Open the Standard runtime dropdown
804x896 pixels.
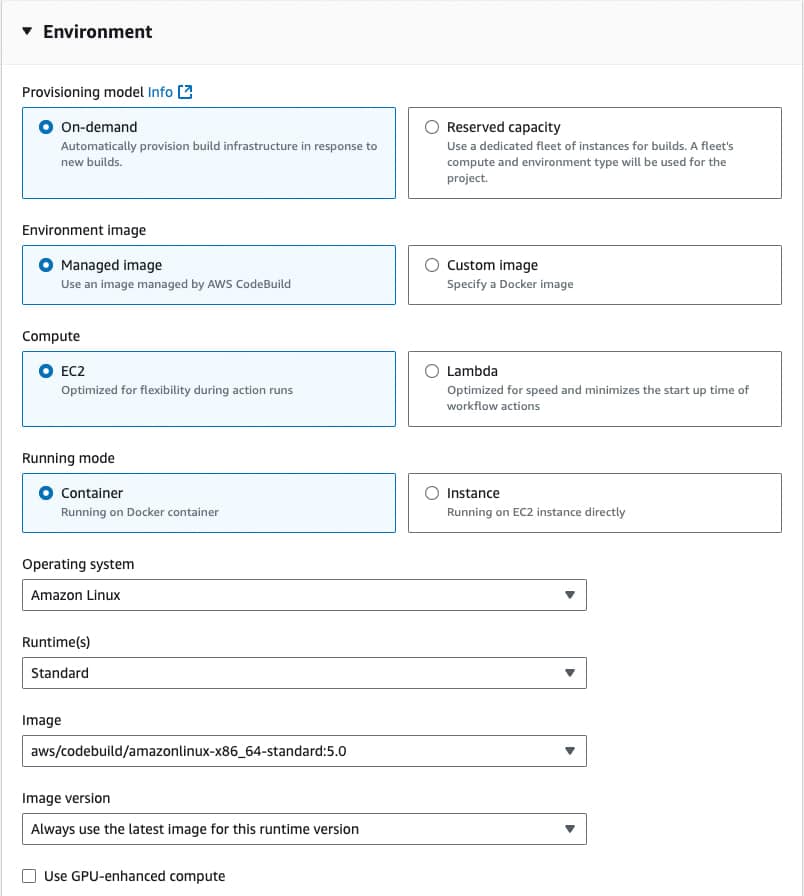click(304, 673)
